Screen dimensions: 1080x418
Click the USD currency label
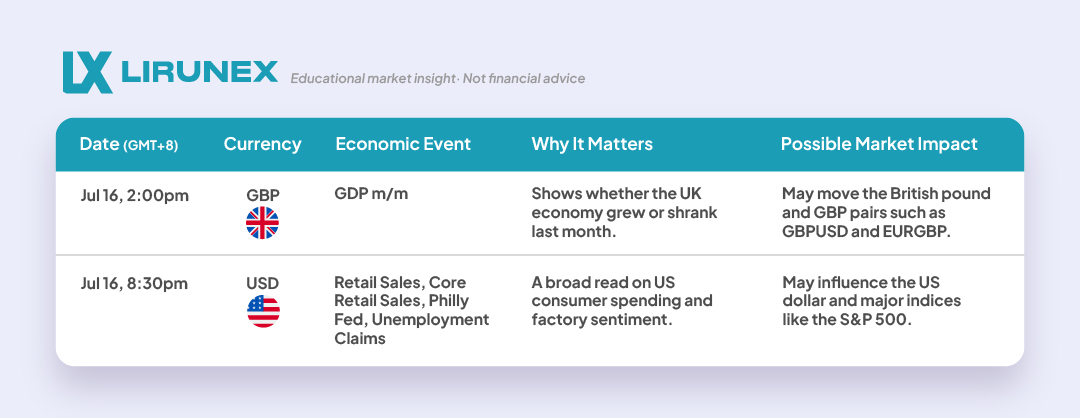coord(262,283)
